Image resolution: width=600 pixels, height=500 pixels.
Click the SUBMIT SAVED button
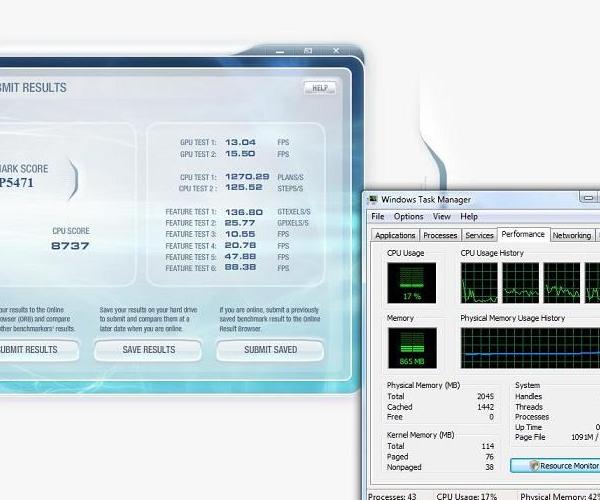click(270, 350)
